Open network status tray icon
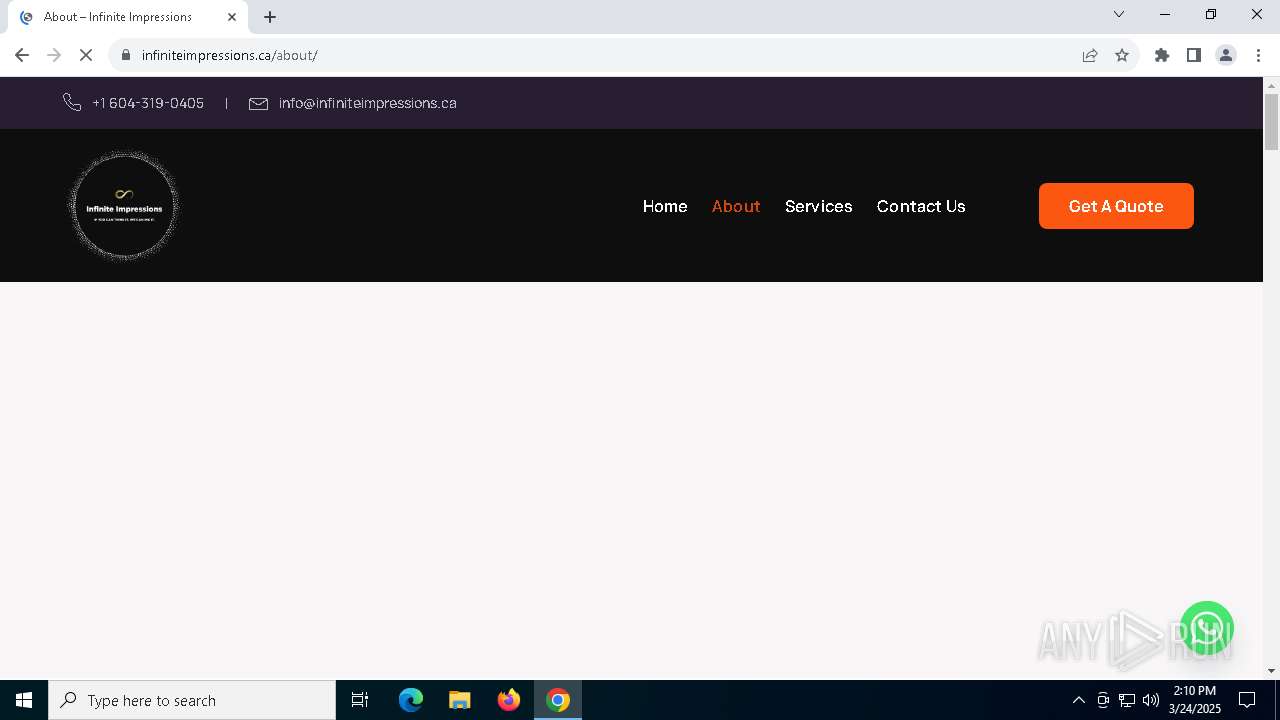The image size is (1280, 720). (1127, 700)
